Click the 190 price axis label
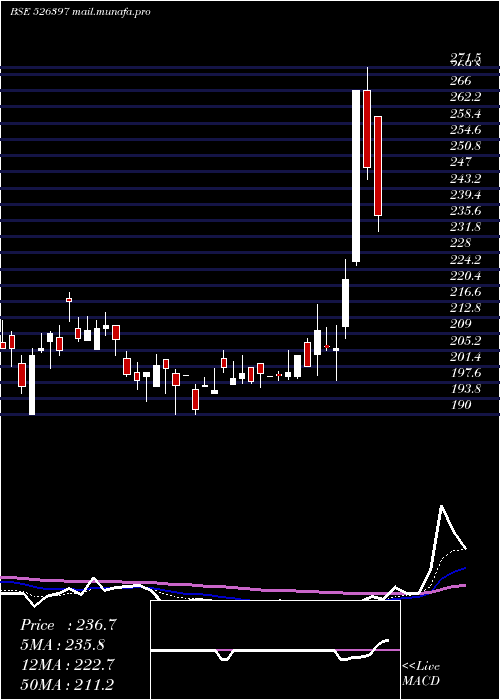The height and width of the screenshot is (700, 500). tap(461, 405)
